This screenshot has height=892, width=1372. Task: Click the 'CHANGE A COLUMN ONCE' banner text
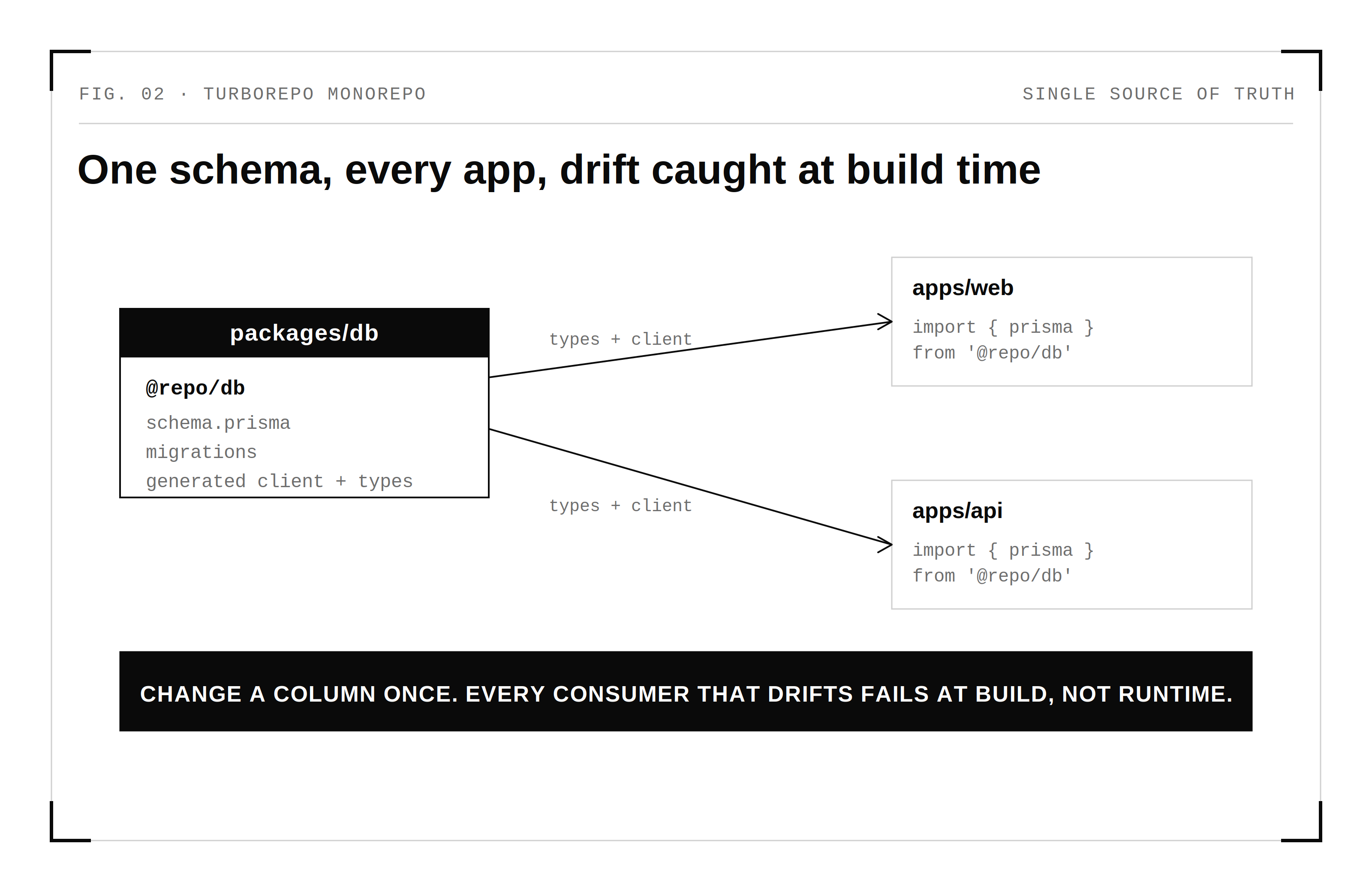[686, 694]
